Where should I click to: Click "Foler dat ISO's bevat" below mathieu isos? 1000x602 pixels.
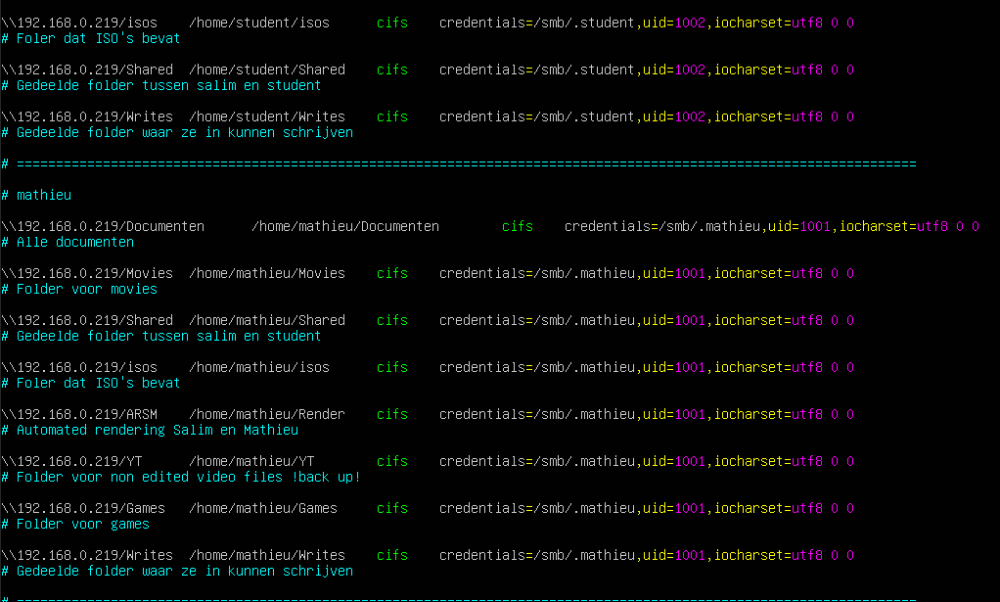98,383
